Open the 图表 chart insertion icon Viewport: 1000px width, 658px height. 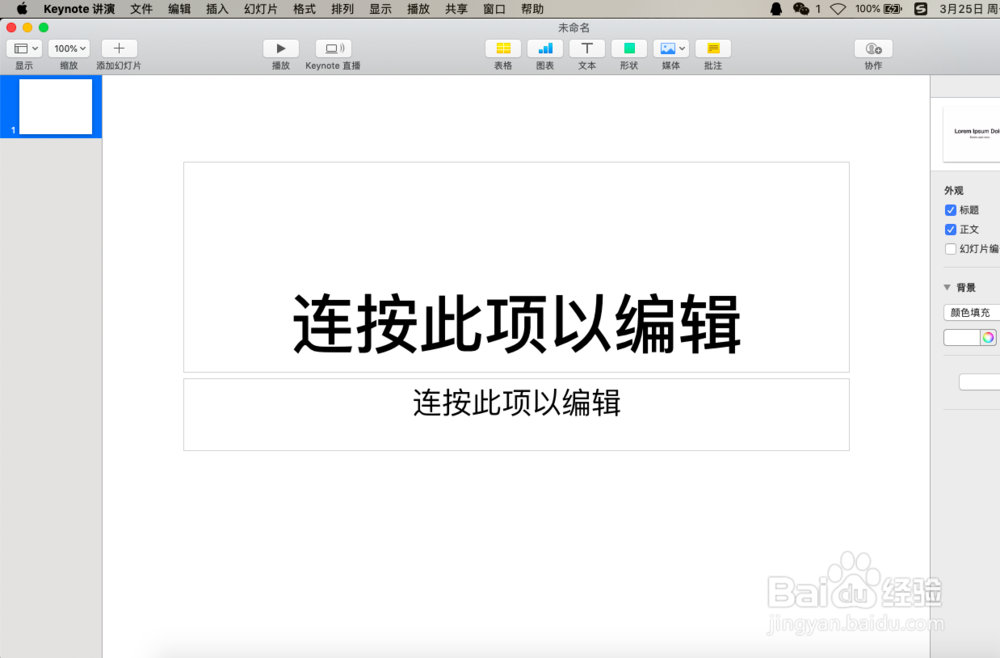coord(545,48)
